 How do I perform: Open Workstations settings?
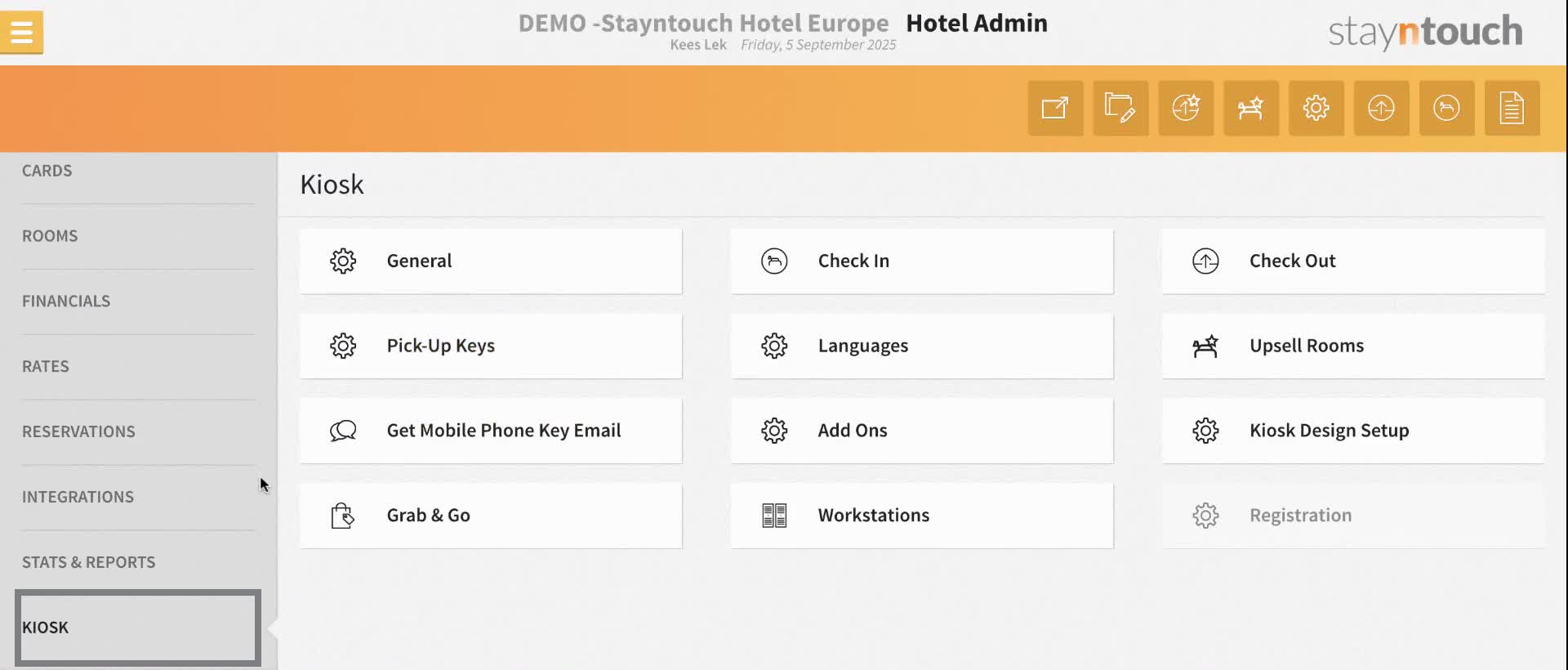pyautogui.click(x=922, y=516)
